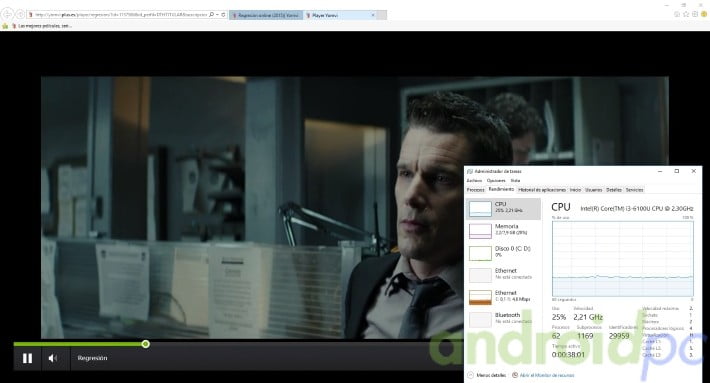Click the Intel Core i3-6100U CPU name
Image resolution: width=710 pixels, height=383 pixels.
coord(637,209)
